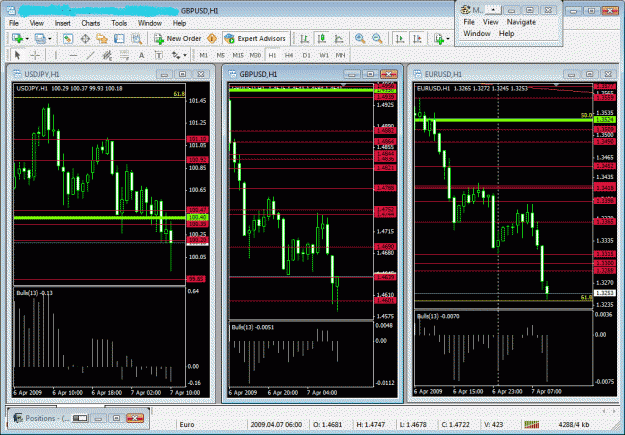625x435 pixels.
Task: Draw a horizontal line tool
Action: pyautogui.click(x=73, y=55)
